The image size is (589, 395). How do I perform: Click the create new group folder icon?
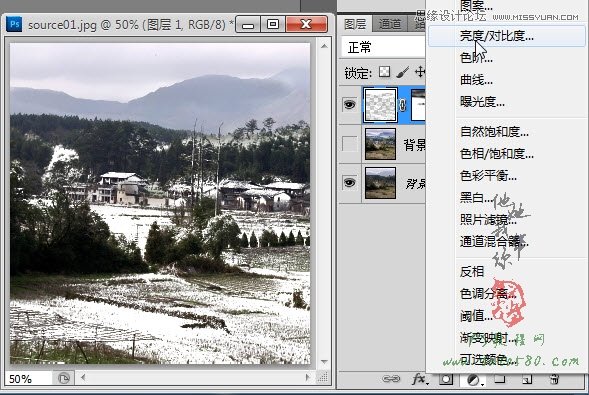pos(500,380)
